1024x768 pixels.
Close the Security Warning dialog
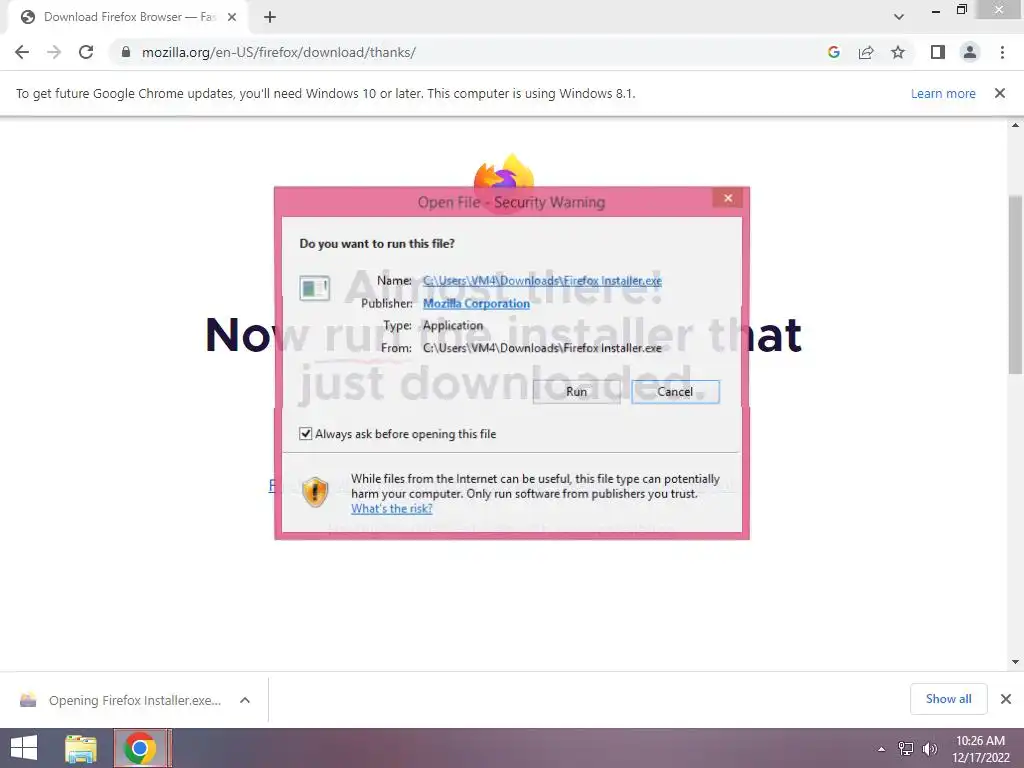click(728, 198)
